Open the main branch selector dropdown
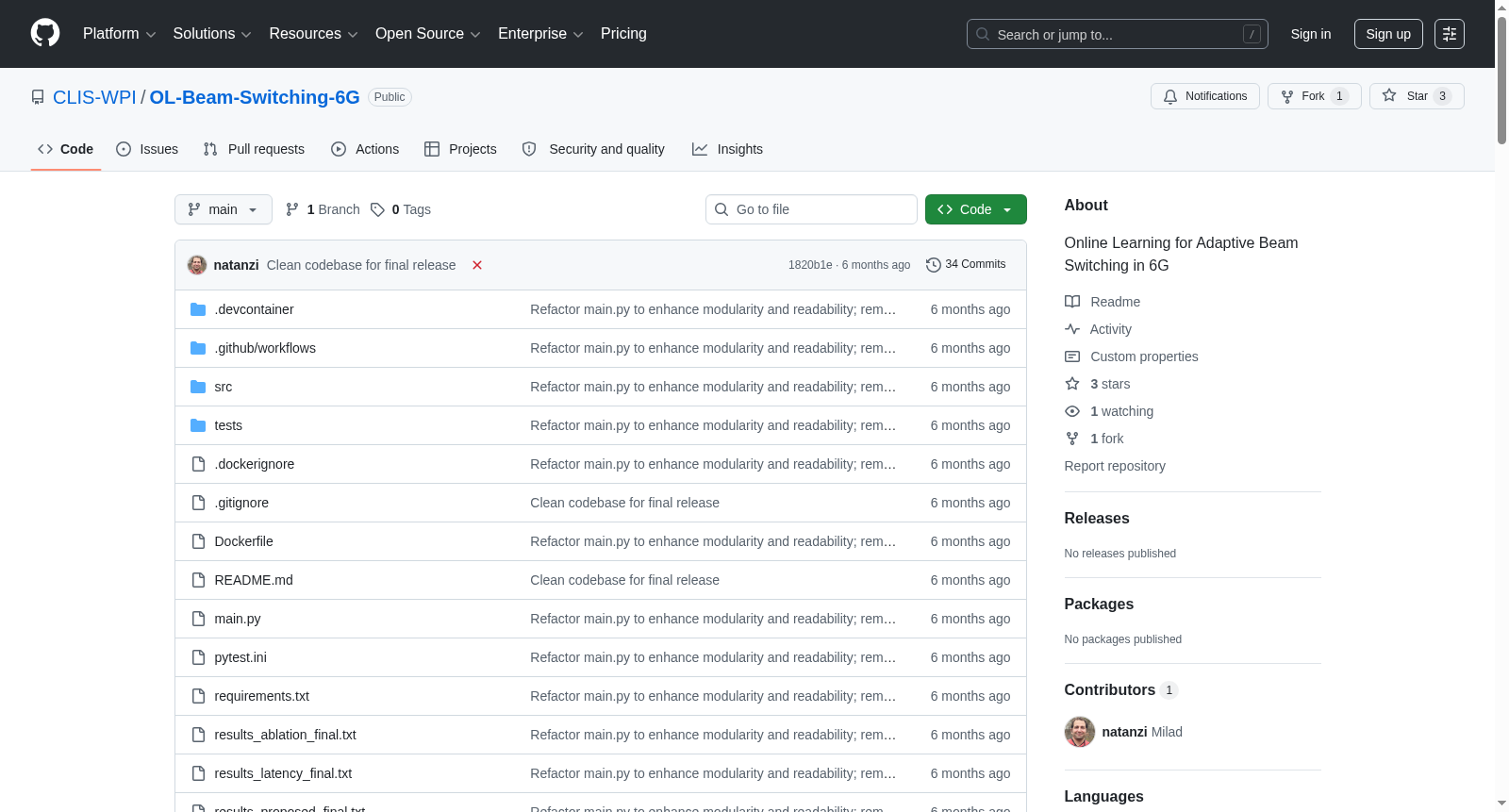 [224, 209]
